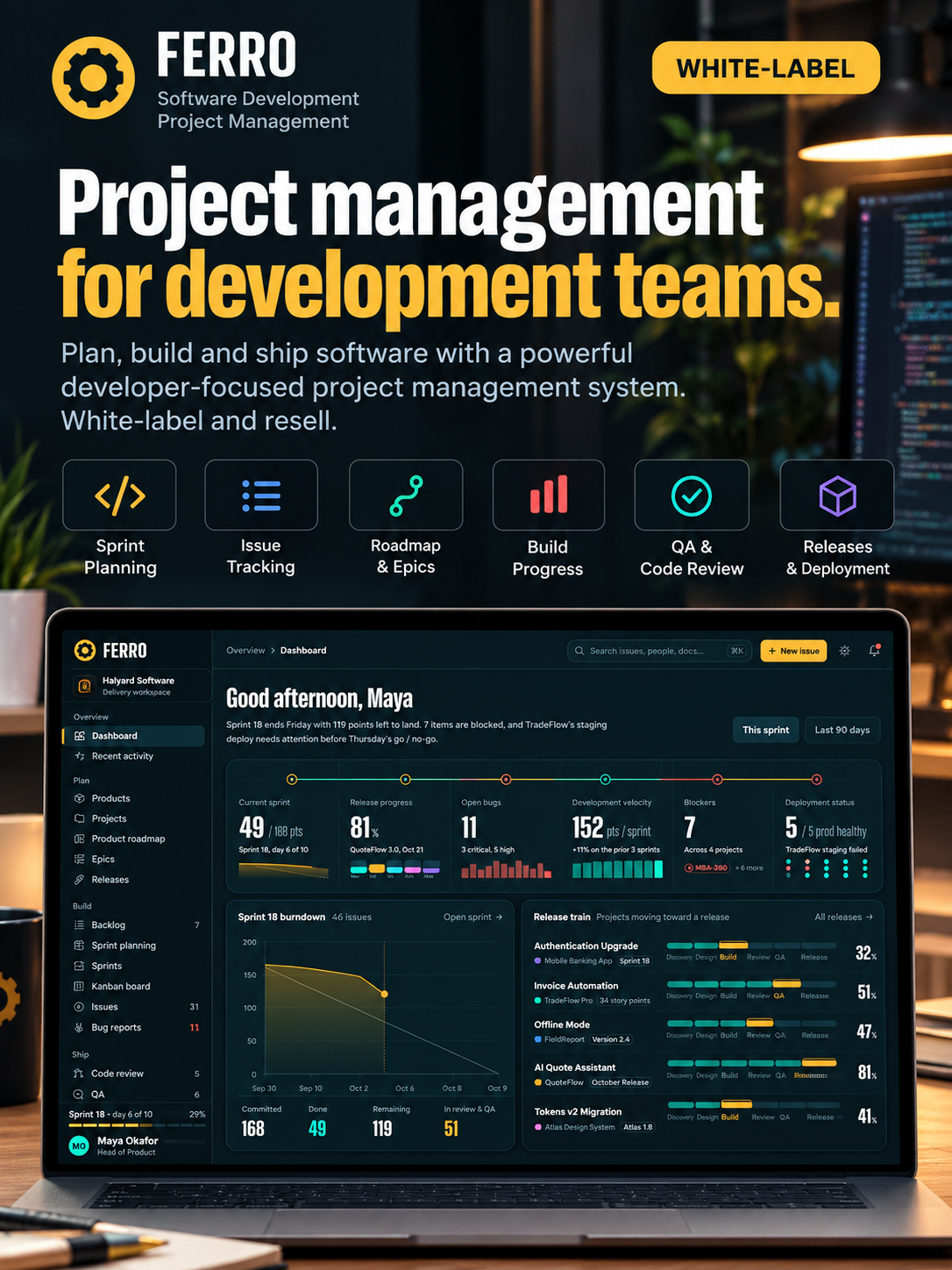The image size is (952, 1270).
Task: Click the Invoice Automation release row title
Action: [576, 986]
